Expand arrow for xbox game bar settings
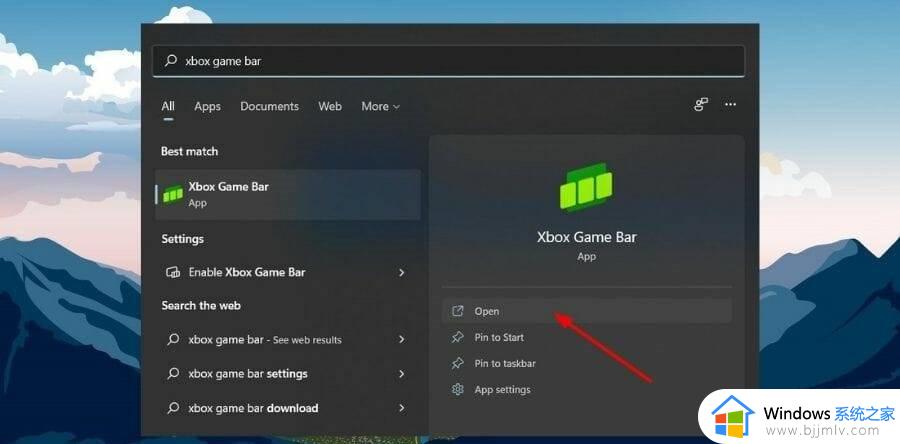 (402, 374)
